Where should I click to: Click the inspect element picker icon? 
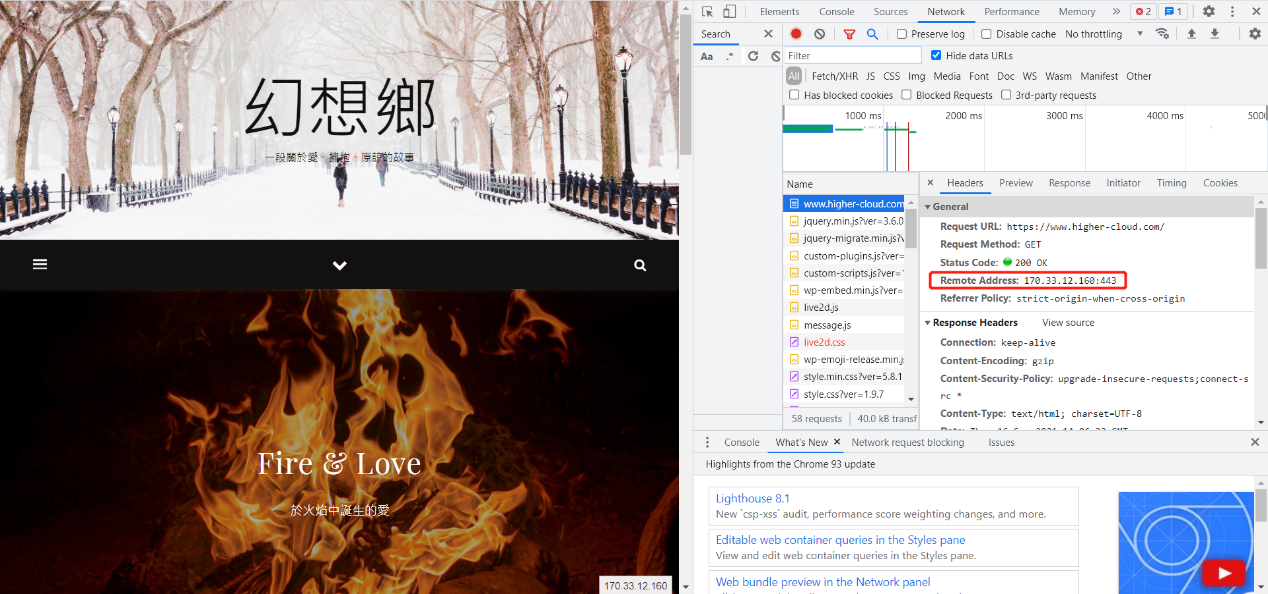707,12
